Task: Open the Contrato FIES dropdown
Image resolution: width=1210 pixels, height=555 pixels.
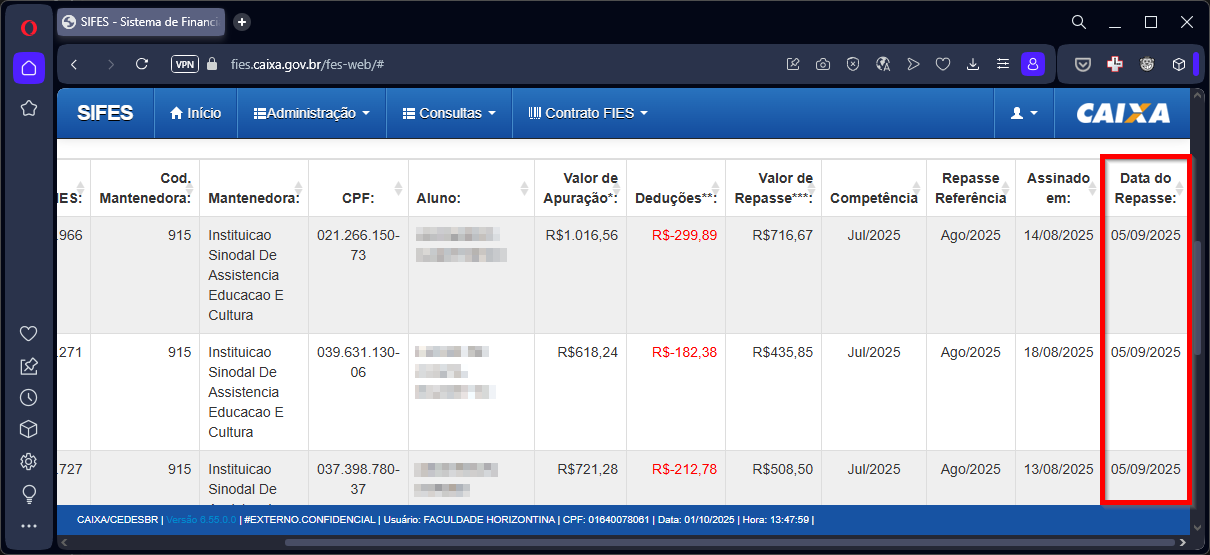Action: [588, 113]
